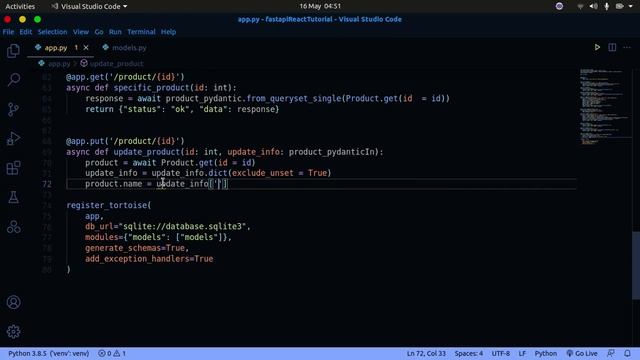Open the View menu
Viewport: 640px width, 360px height.
[81, 32]
